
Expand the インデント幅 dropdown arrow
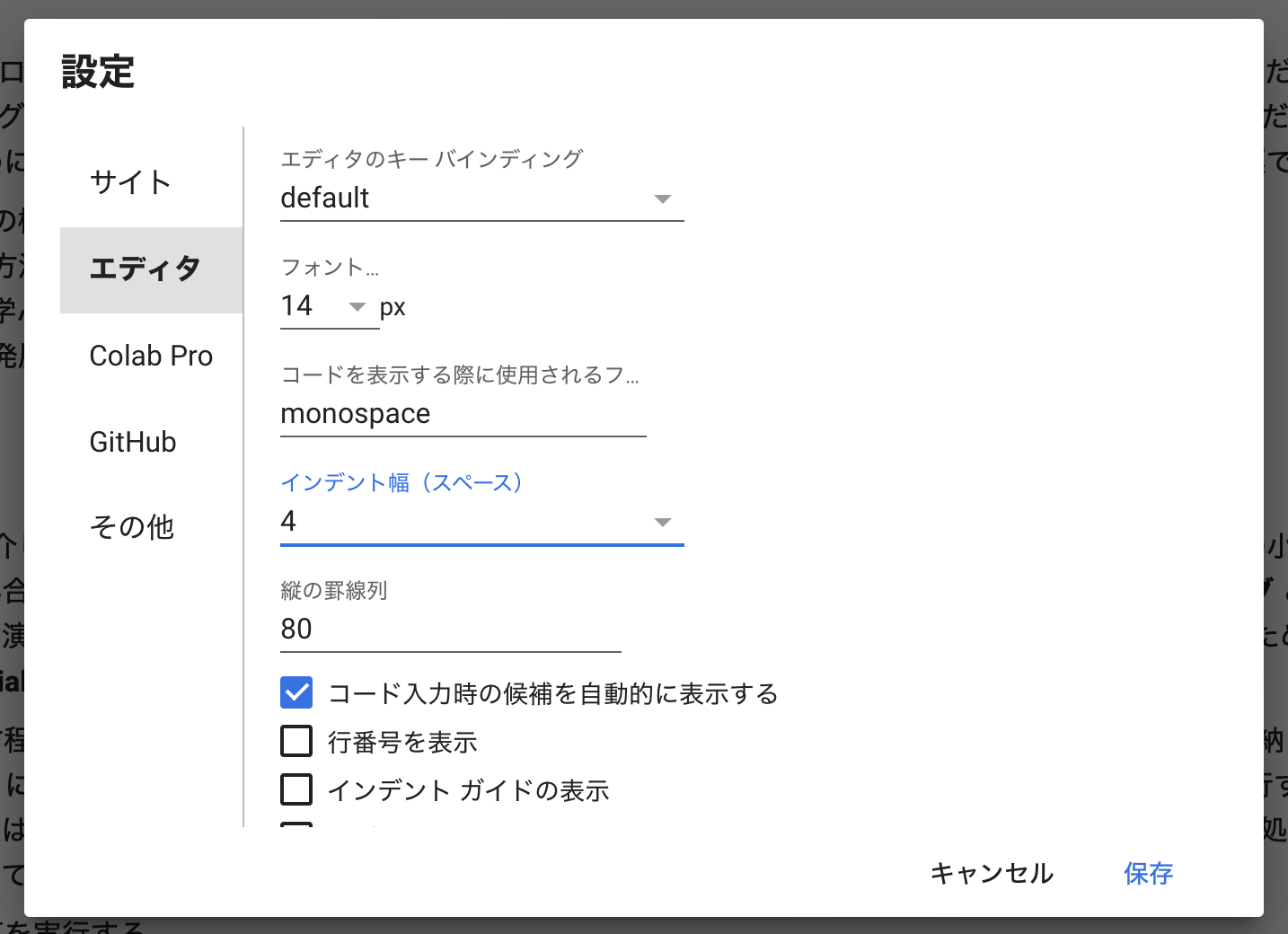663,522
